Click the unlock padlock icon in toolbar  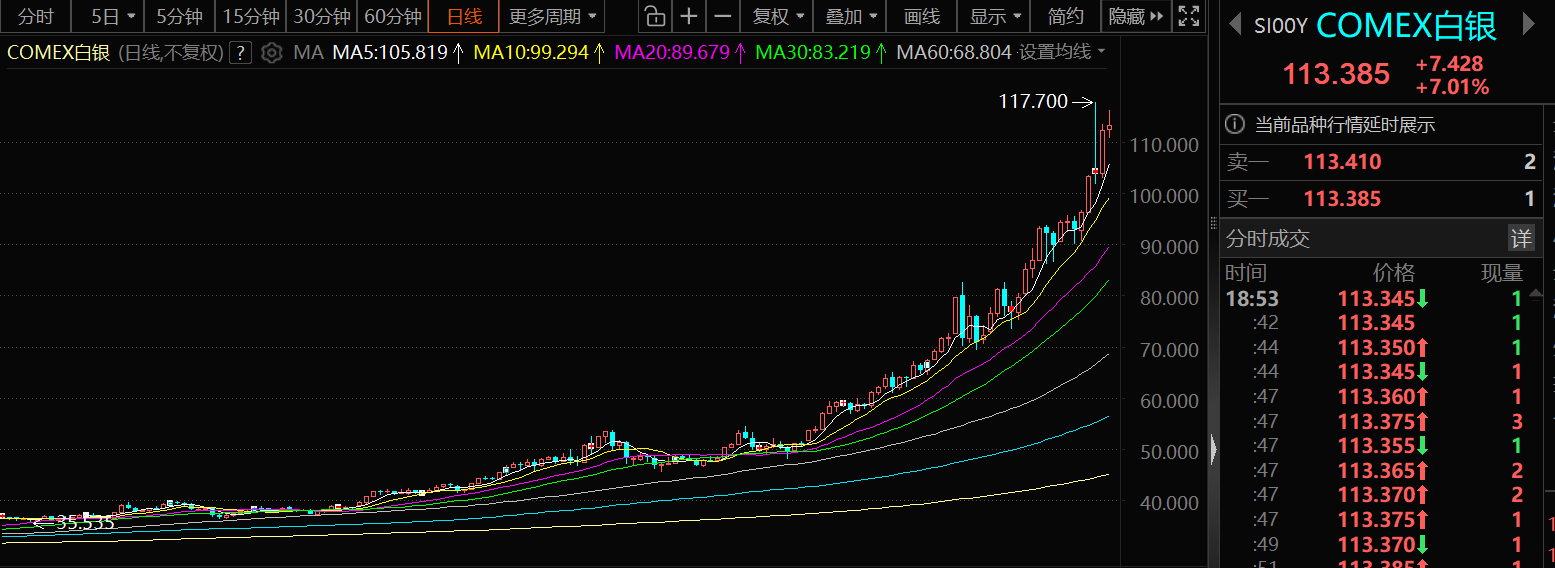654,16
